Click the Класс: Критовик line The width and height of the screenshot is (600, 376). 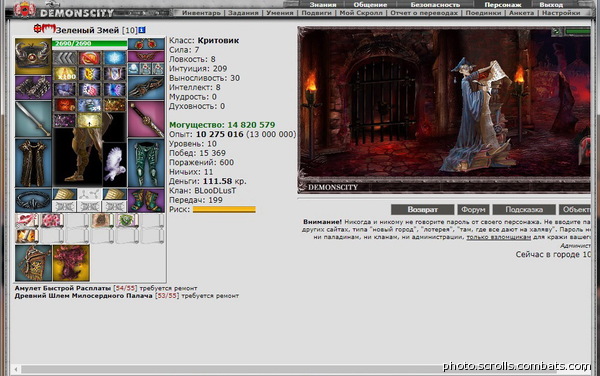[204, 41]
